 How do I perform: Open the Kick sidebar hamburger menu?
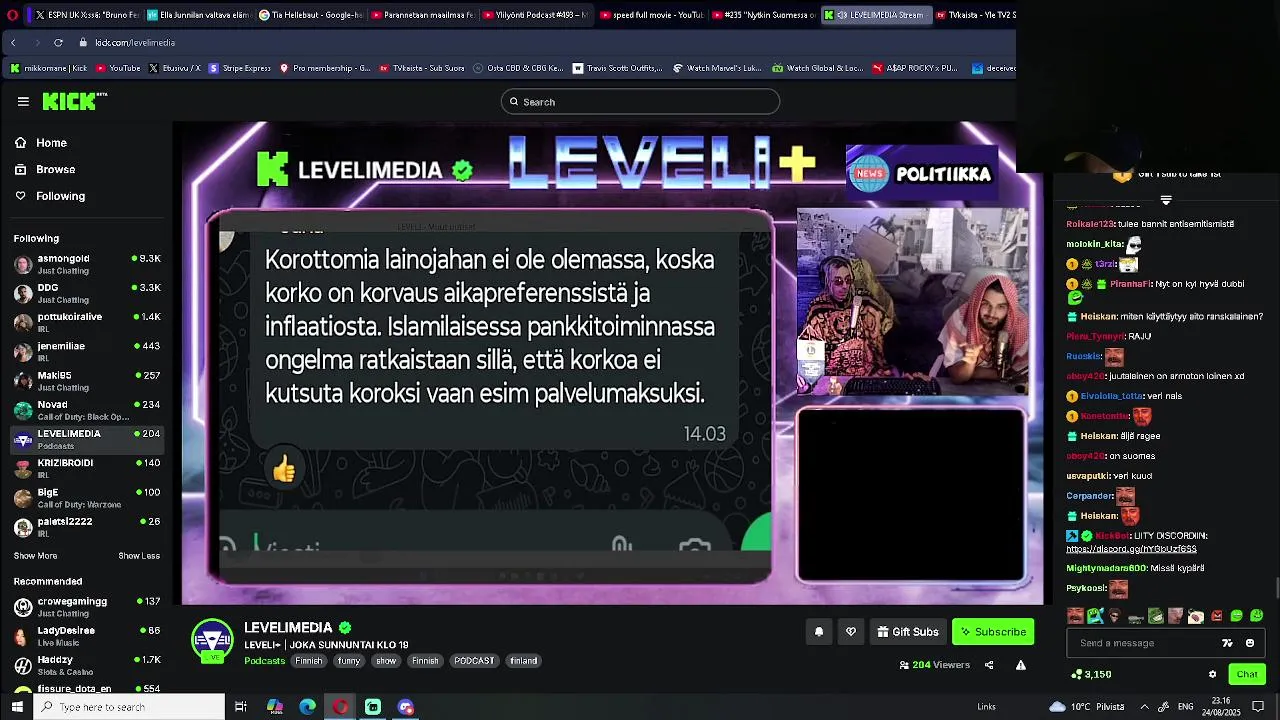click(x=23, y=101)
